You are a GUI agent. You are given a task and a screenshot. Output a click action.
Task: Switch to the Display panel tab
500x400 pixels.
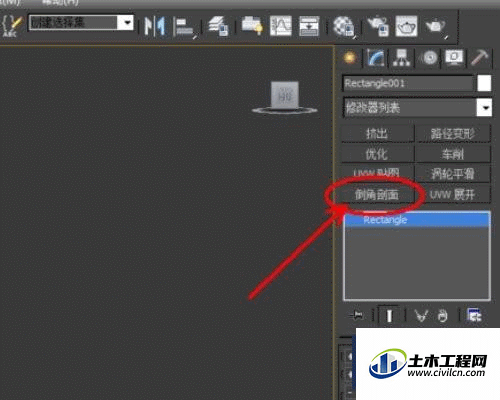(x=454, y=58)
